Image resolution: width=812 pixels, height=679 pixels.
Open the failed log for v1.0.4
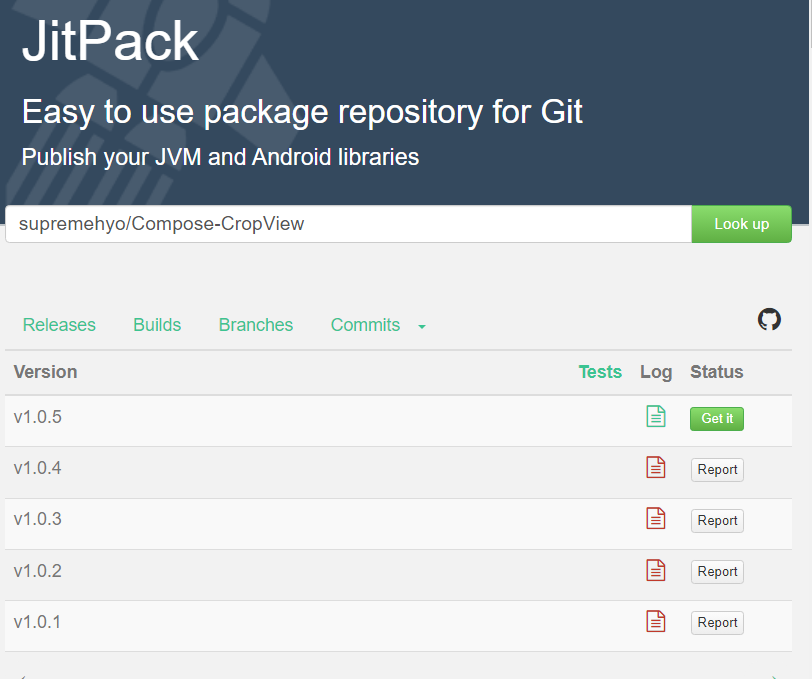click(656, 467)
